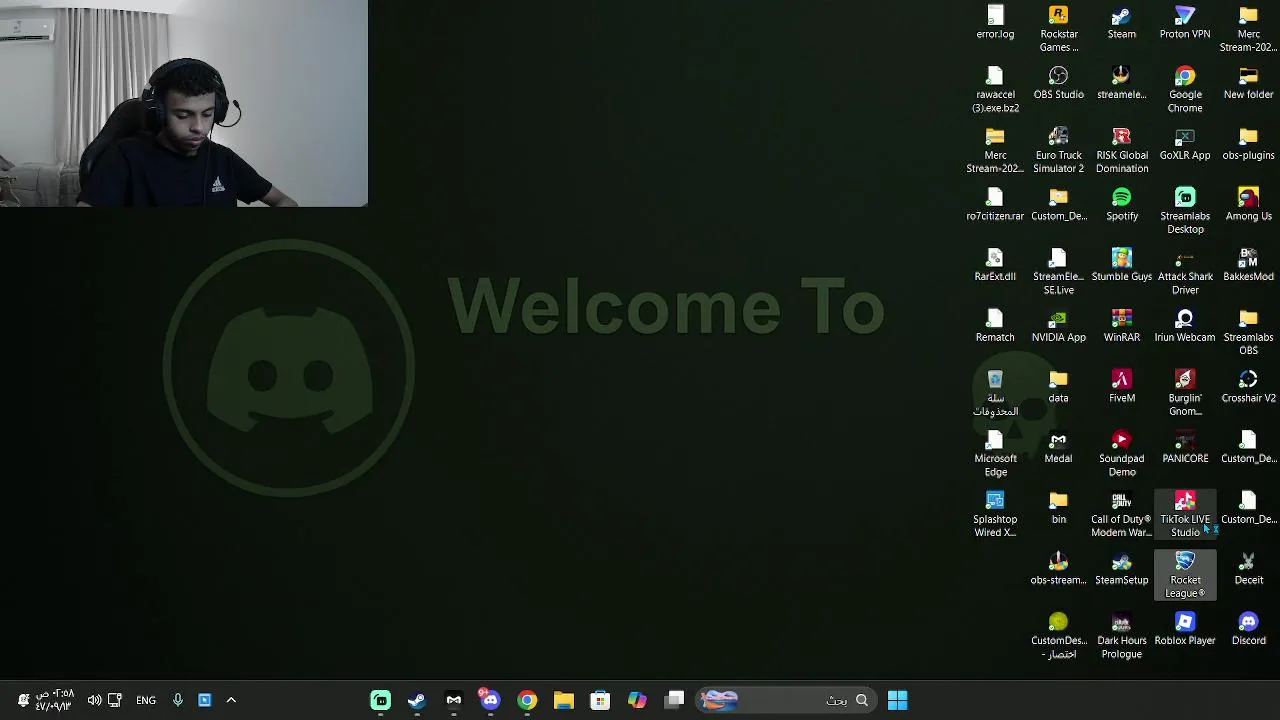
Task: Open the Among Us shortcut
Action: (1248, 205)
